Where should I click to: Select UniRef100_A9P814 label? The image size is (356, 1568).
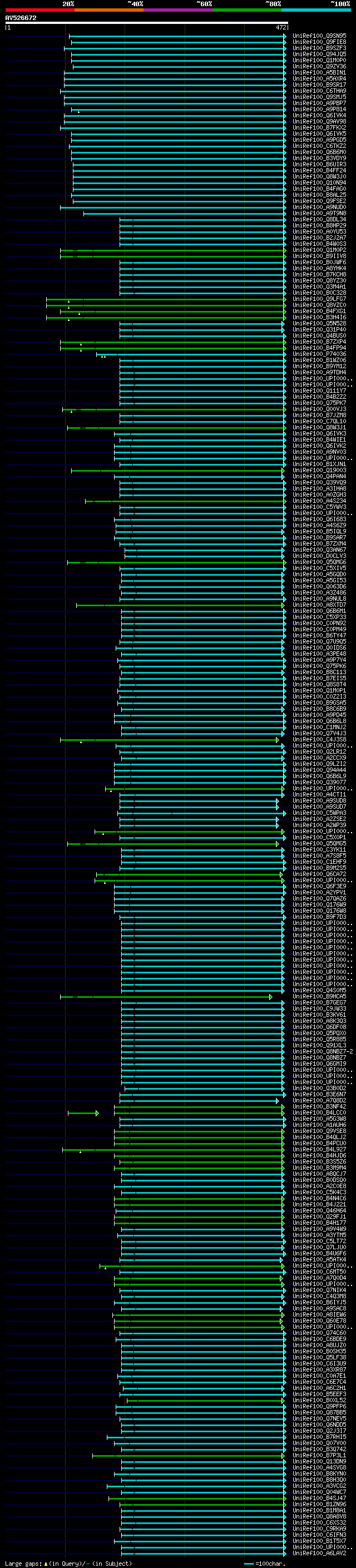319,110
